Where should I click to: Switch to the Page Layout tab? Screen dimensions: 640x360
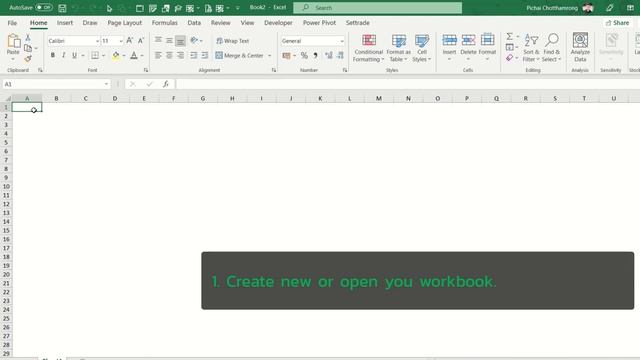124,23
